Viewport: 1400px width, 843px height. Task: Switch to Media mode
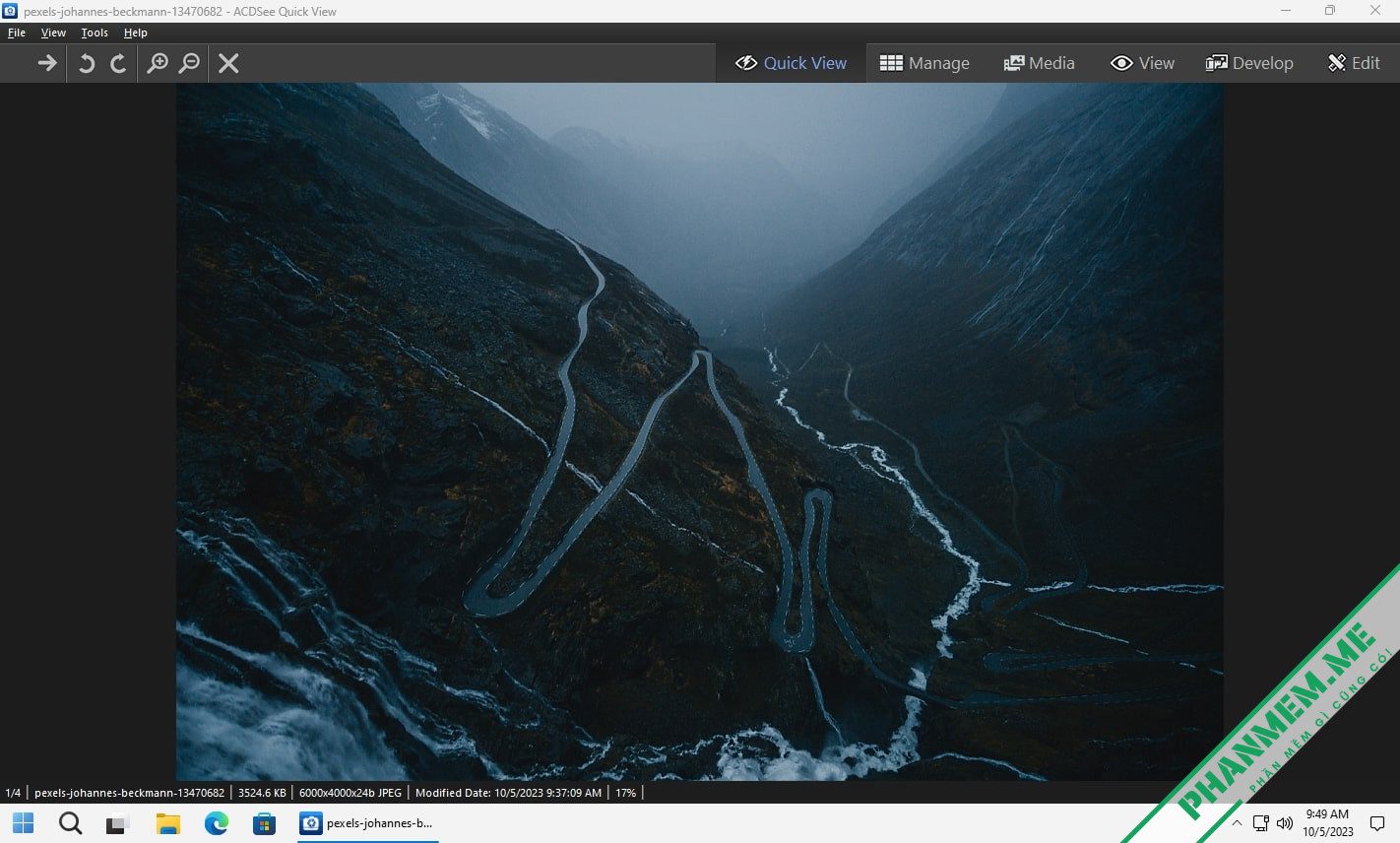point(1039,63)
